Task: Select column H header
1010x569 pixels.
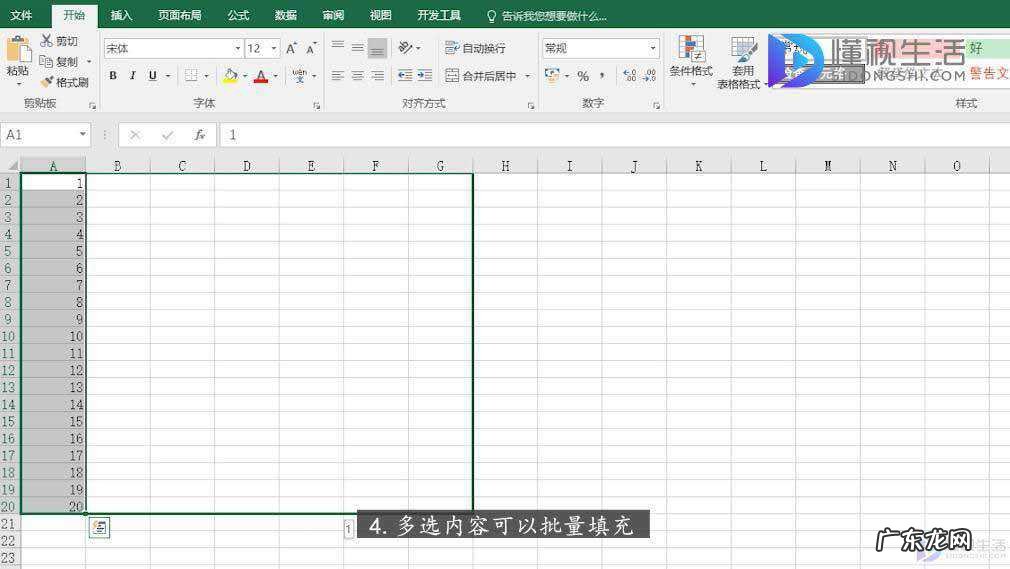Action: (x=505, y=166)
